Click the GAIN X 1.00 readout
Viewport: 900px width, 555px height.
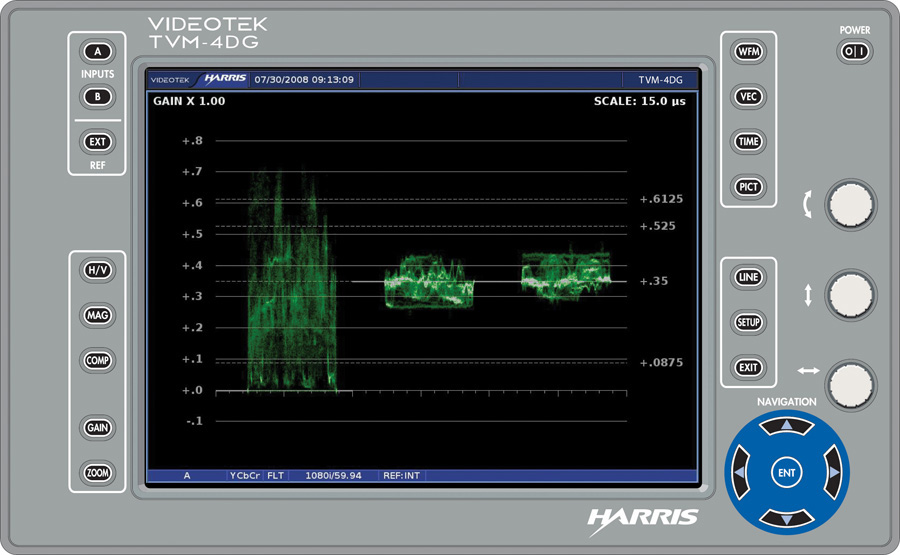point(189,101)
